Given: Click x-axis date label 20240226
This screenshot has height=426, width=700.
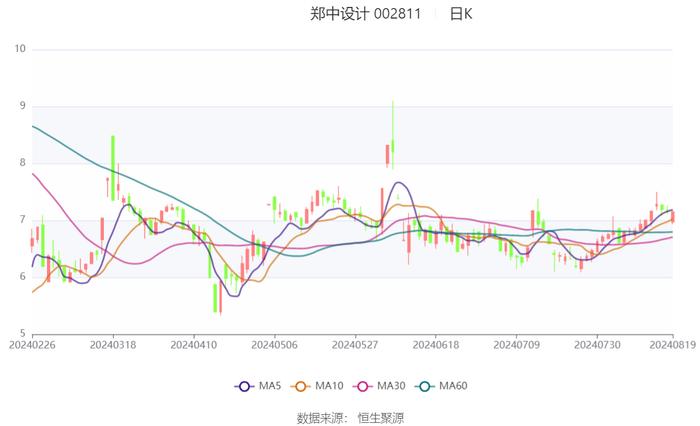Looking at the screenshot, I should point(32,345).
